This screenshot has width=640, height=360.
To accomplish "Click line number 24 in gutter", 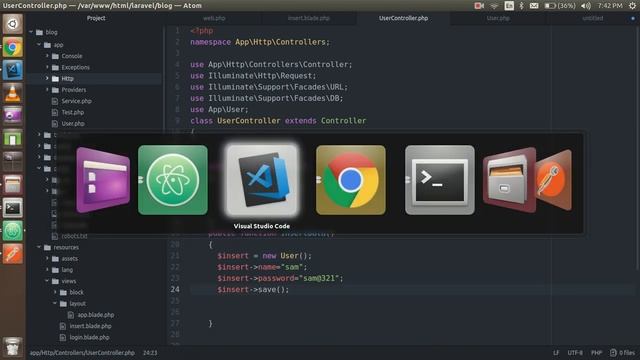I will 175,289.
